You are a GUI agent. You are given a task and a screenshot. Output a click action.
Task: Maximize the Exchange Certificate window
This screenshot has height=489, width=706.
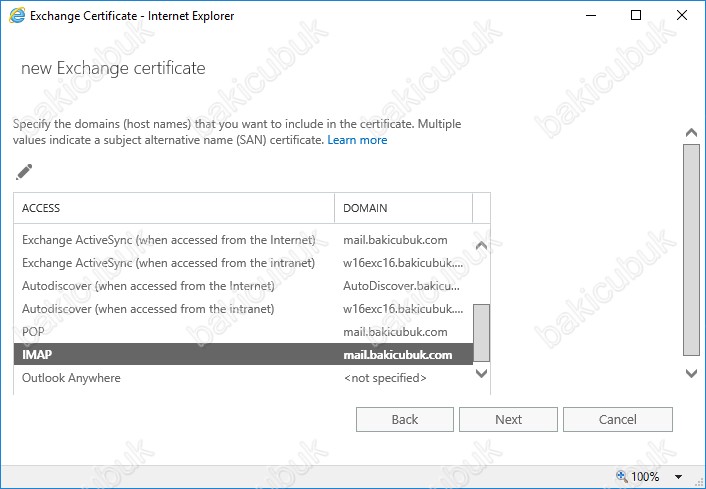click(x=636, y=15)
